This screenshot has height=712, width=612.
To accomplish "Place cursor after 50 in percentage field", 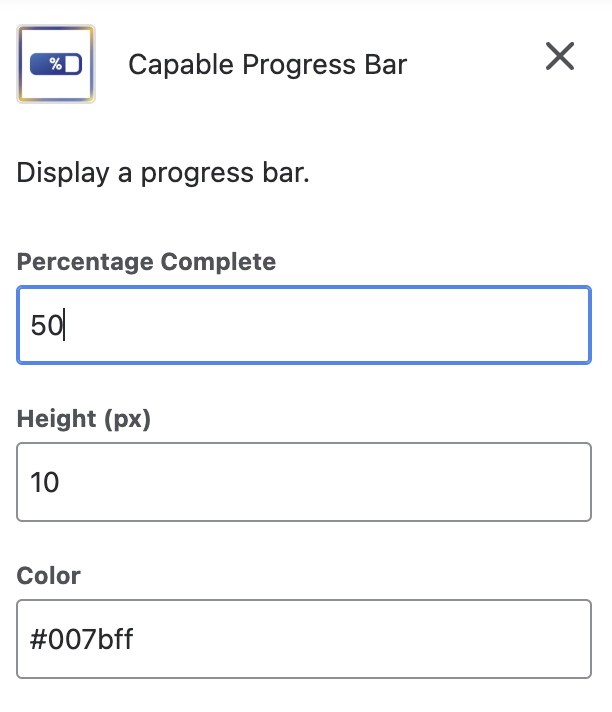I will pos(65,326).
